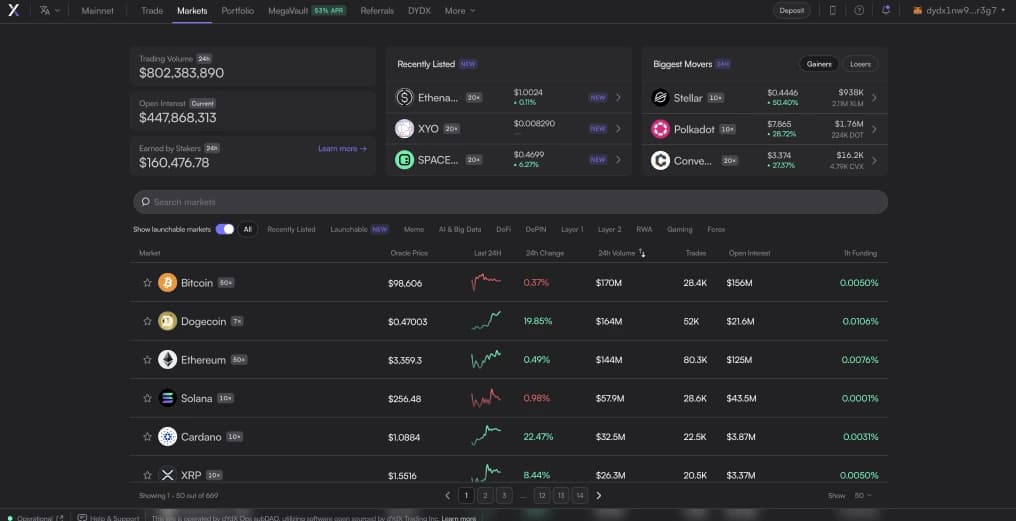Open the notifications icon in header
Screen dimensions: 1016x521
click(886, 10)
